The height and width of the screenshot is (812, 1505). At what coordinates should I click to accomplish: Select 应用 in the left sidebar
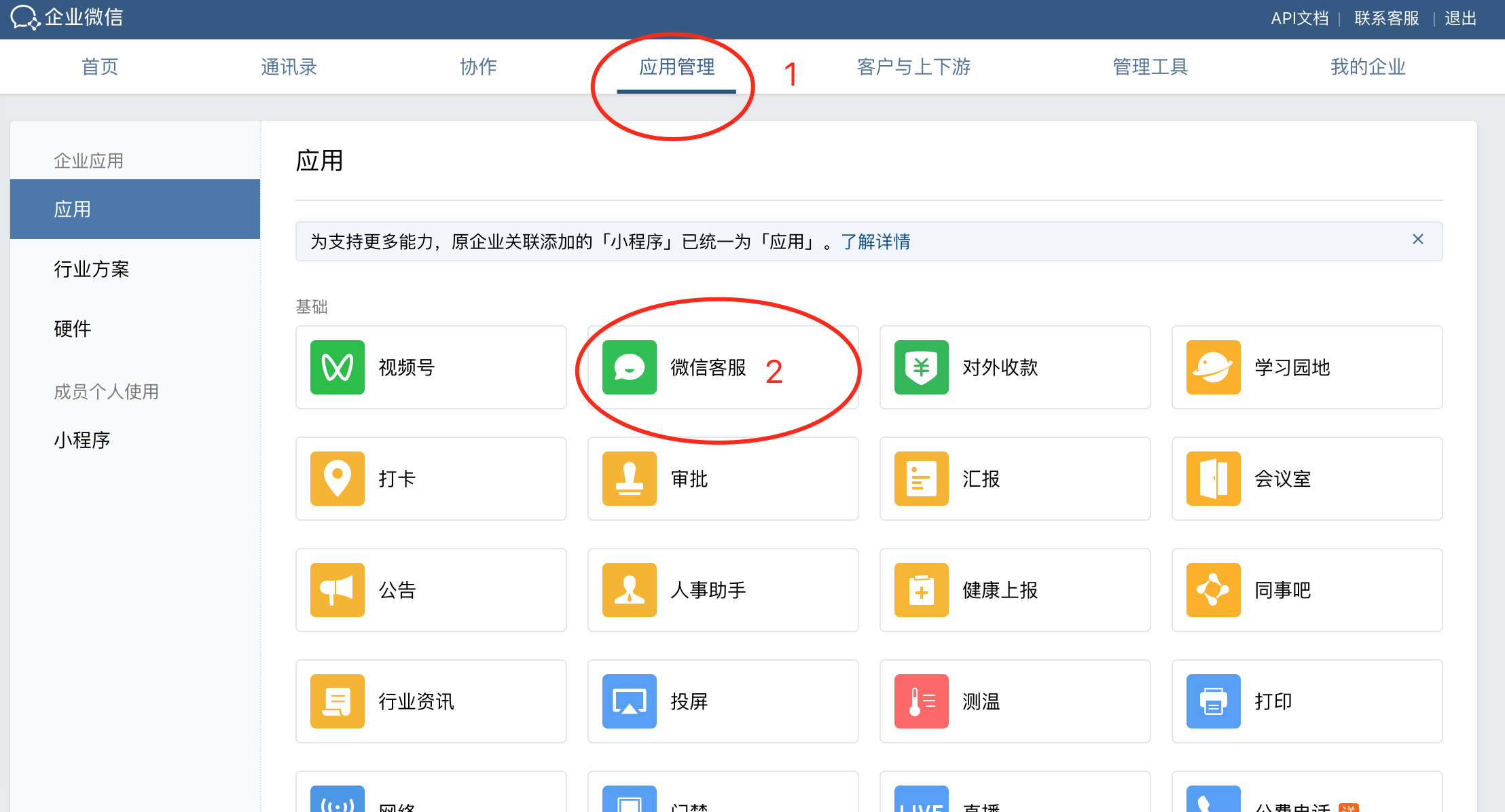(135, 209)
